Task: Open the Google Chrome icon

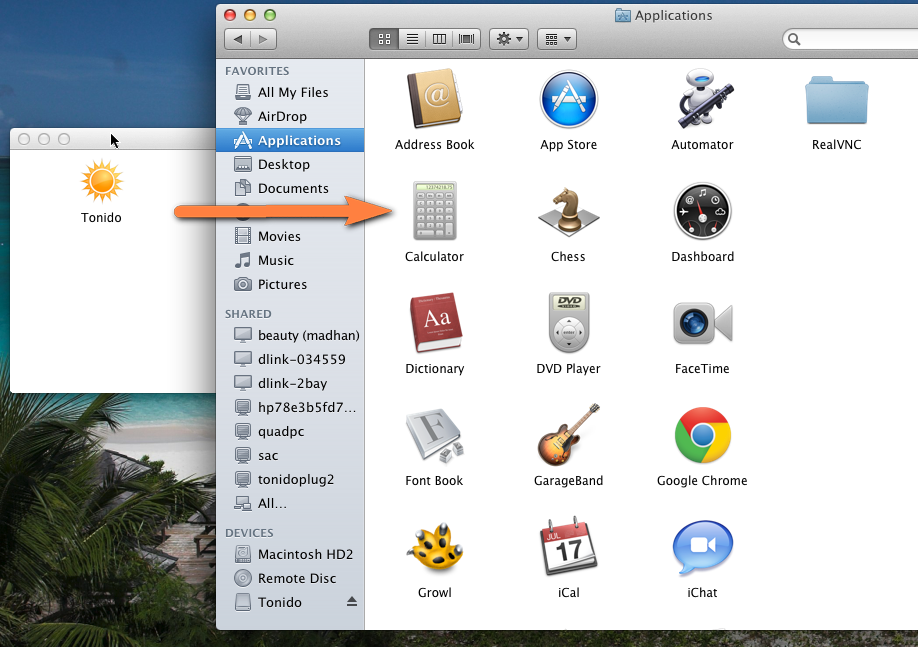Action: (702, 435)
